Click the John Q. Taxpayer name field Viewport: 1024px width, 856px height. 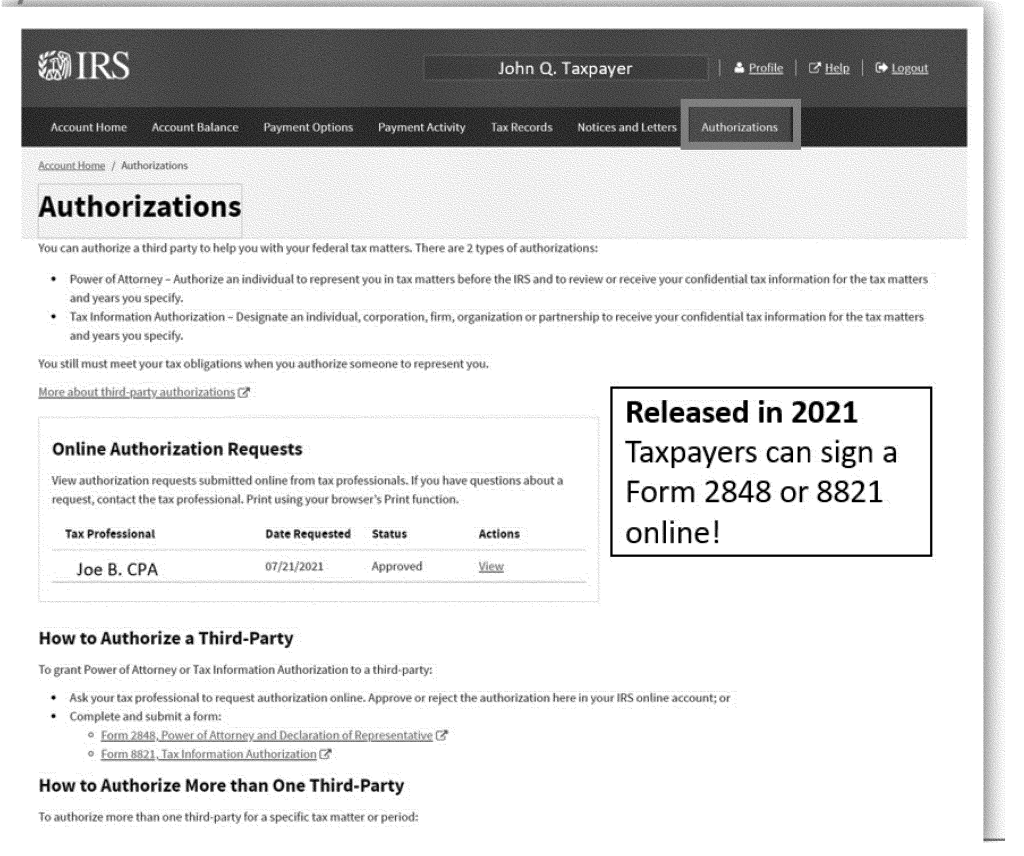coord(566,68)
